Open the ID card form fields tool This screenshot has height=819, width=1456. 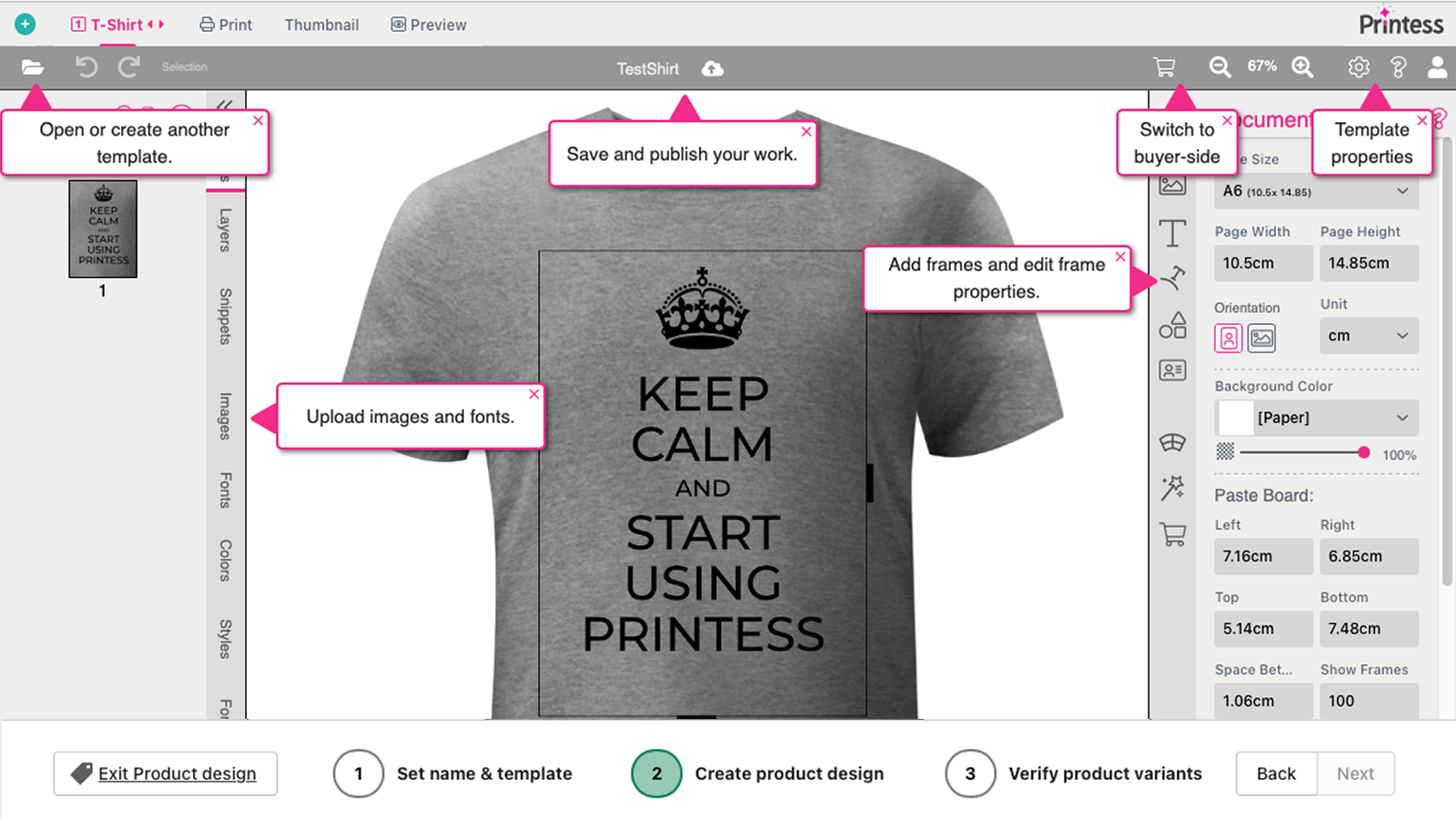tap(1172, 370)
